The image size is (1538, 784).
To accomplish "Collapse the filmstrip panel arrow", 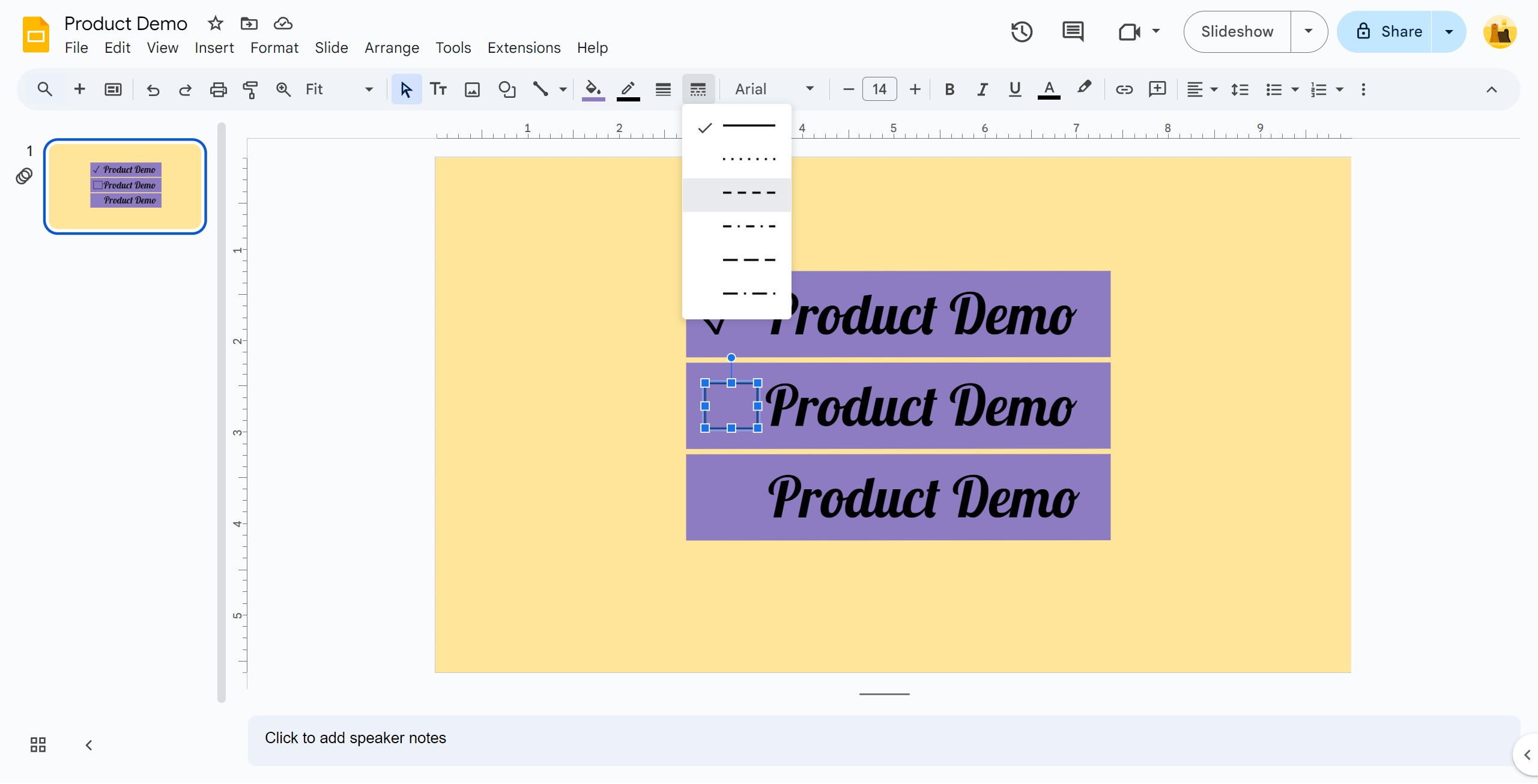I will pos(89,745).
